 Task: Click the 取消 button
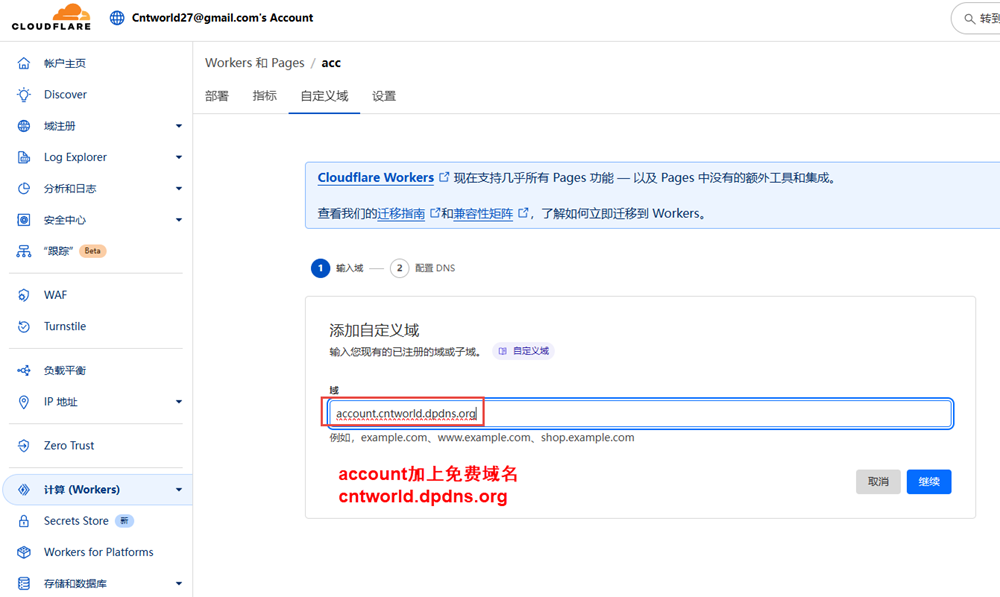(878, 482)
